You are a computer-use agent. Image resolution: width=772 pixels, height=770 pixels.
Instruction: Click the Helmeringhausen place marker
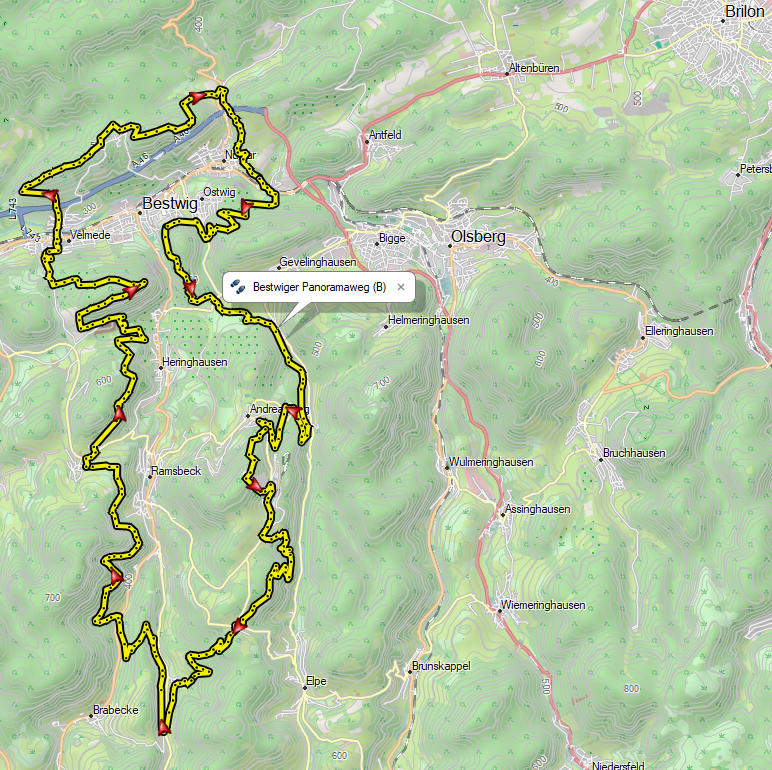click(387, 326)
